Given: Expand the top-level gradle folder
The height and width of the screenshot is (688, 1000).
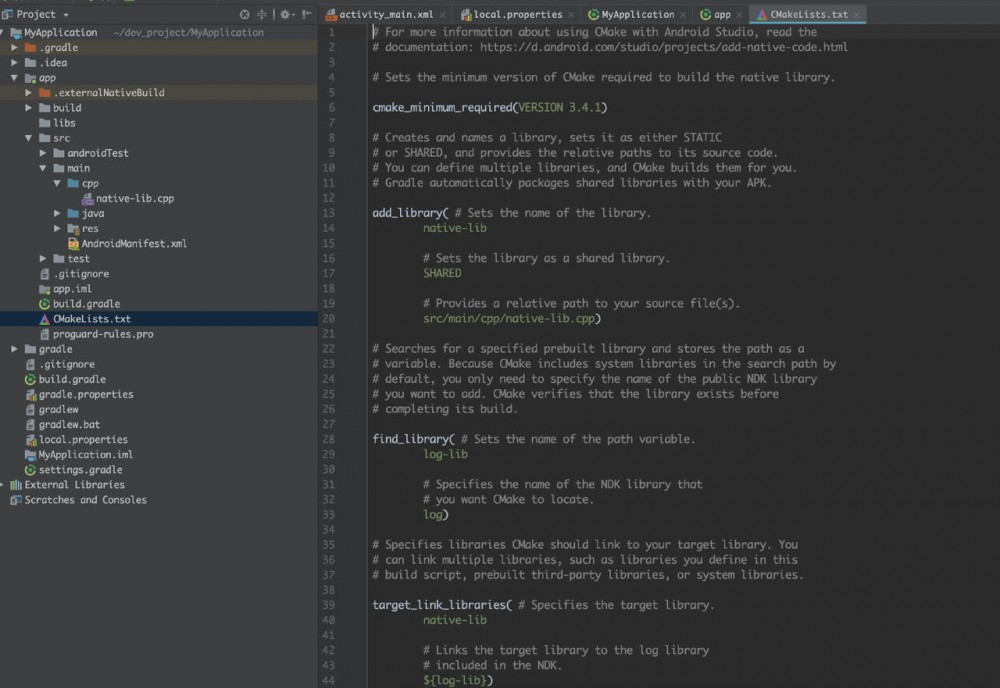Looking at the screenshot, I should [x=15, y=349].
